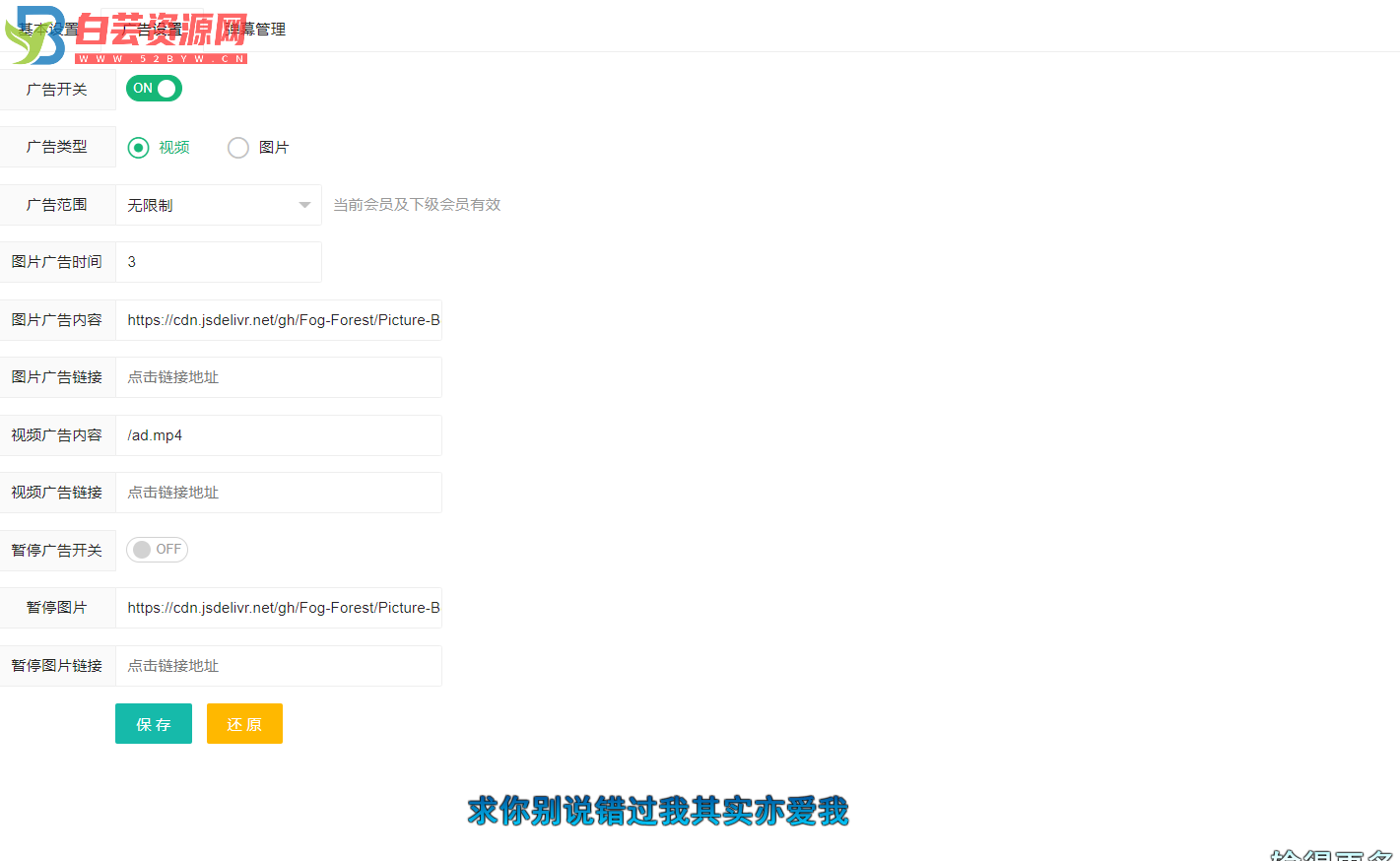This screenshot has height=861, width=1400.
Task: Enable the 暂停广告开关 OFF switch
Action: 157,550
